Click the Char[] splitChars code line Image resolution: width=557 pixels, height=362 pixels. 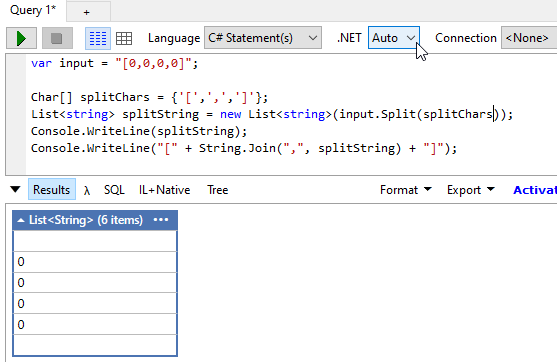click(149, 97)
